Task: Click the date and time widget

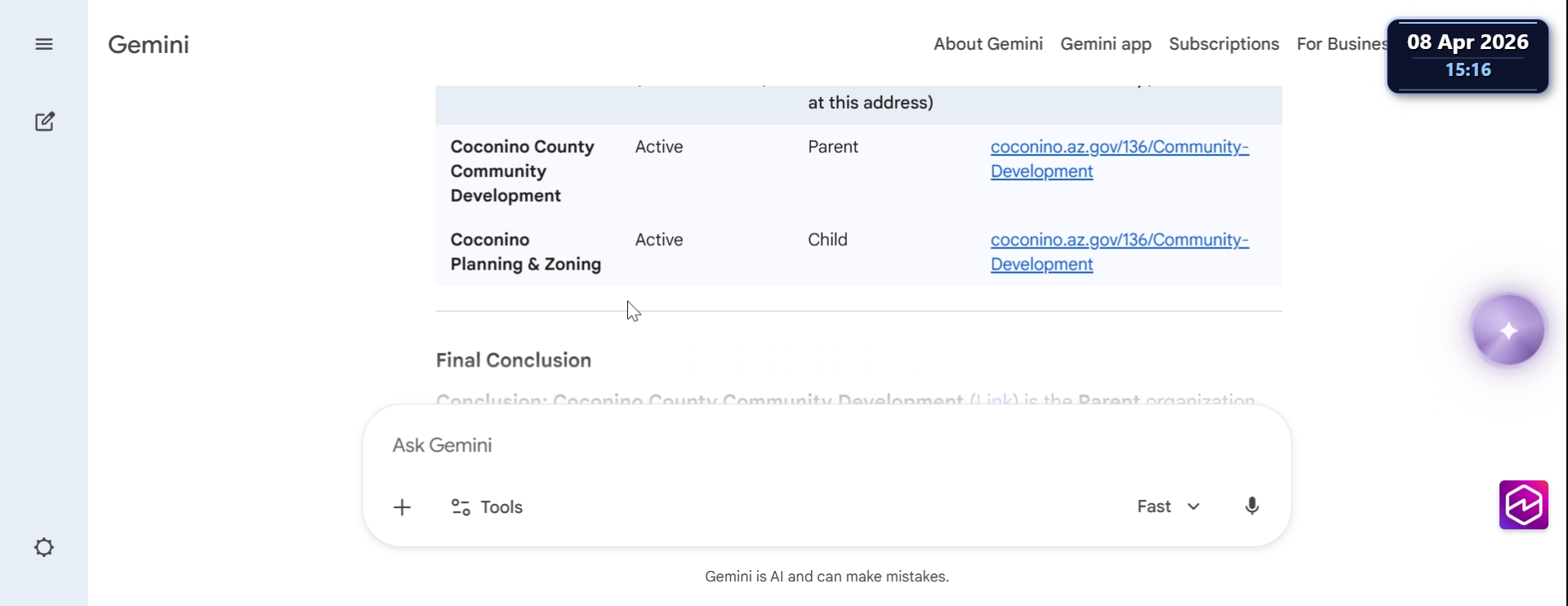Action: pos(1468,56)
